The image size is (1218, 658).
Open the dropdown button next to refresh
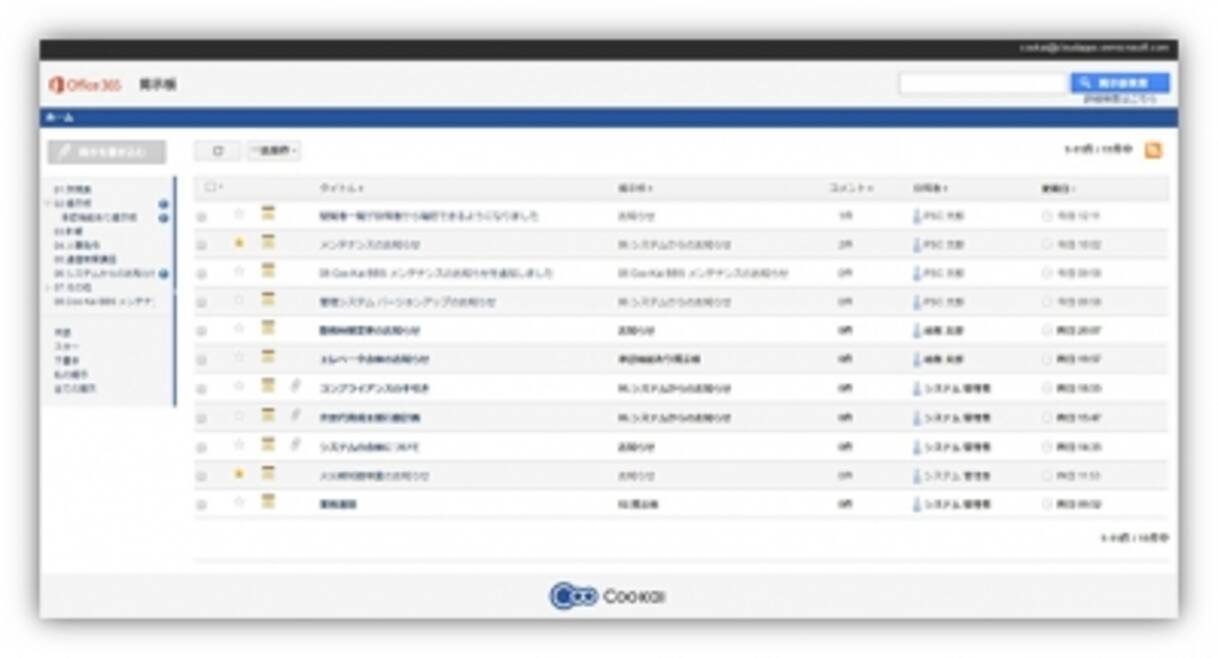pos(274,151)
